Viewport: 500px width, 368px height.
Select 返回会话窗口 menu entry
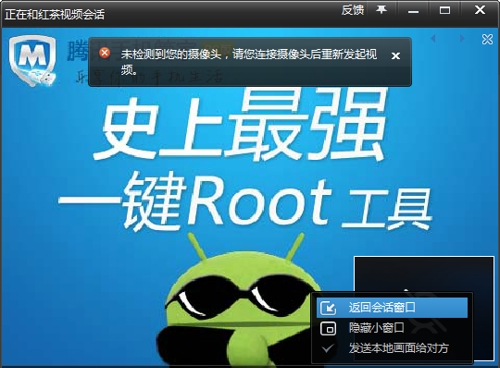click(x=392, y=308)
